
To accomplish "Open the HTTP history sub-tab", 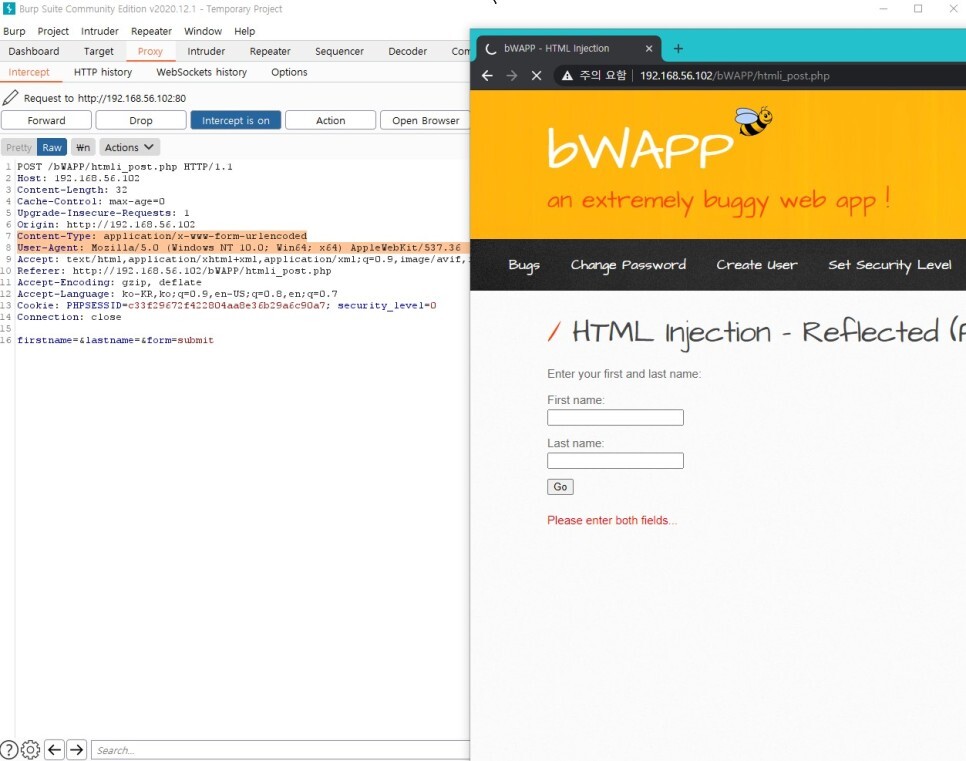I will coord(103,72).
